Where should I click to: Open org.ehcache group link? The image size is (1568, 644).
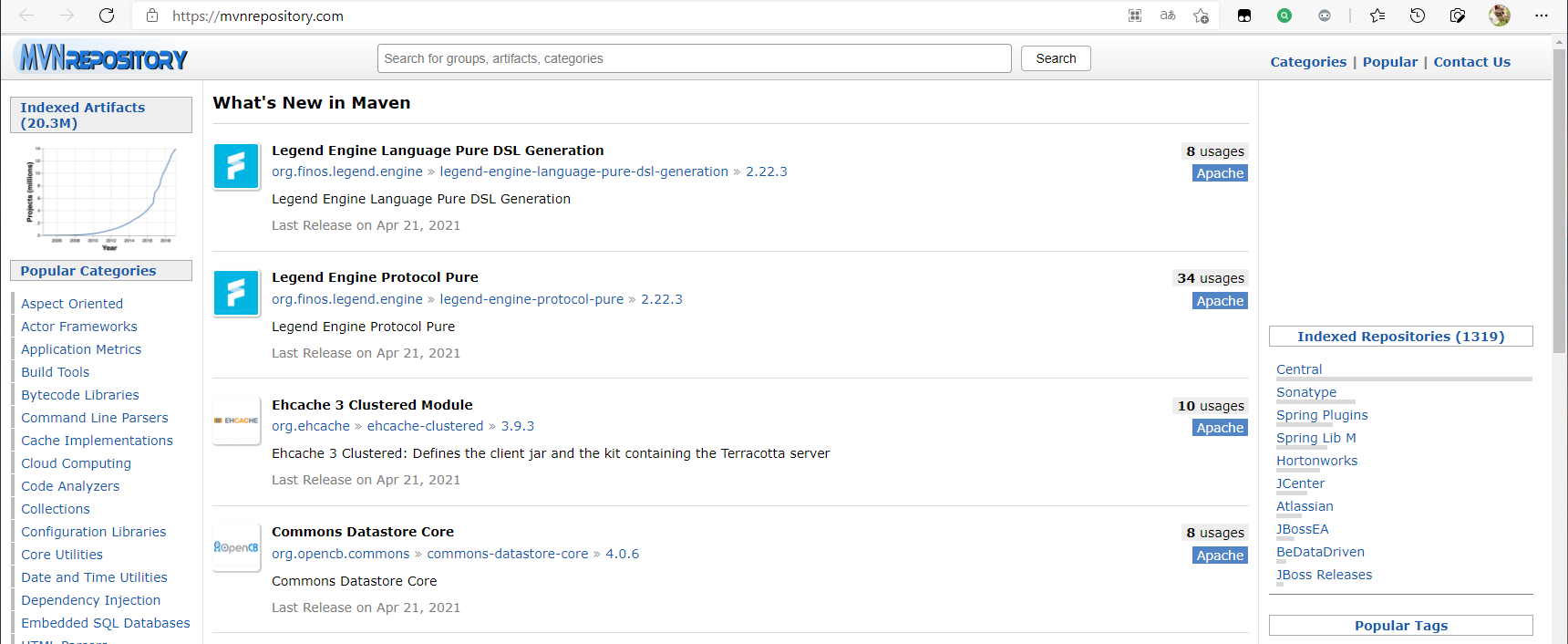tap(311, 426)
